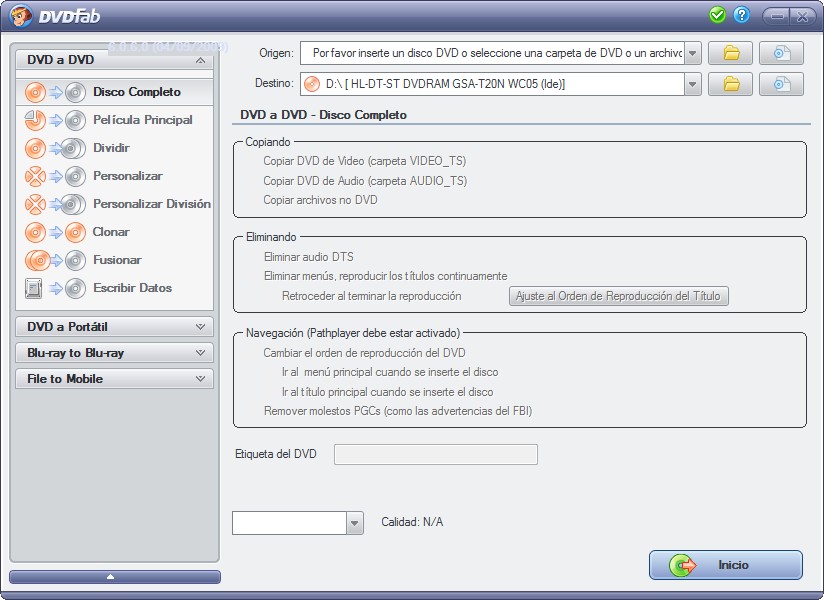
Task: Browse Destino folder with the folder icon
Action: pos(730,84)
